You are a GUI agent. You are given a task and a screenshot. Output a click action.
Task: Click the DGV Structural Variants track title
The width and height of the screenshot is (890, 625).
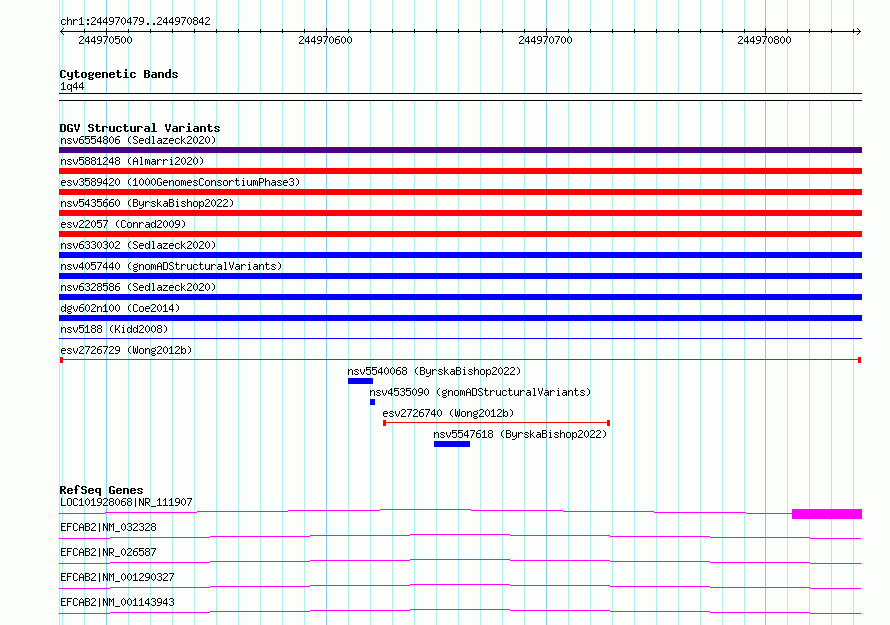pyautogui.click(x=140, y=128)
